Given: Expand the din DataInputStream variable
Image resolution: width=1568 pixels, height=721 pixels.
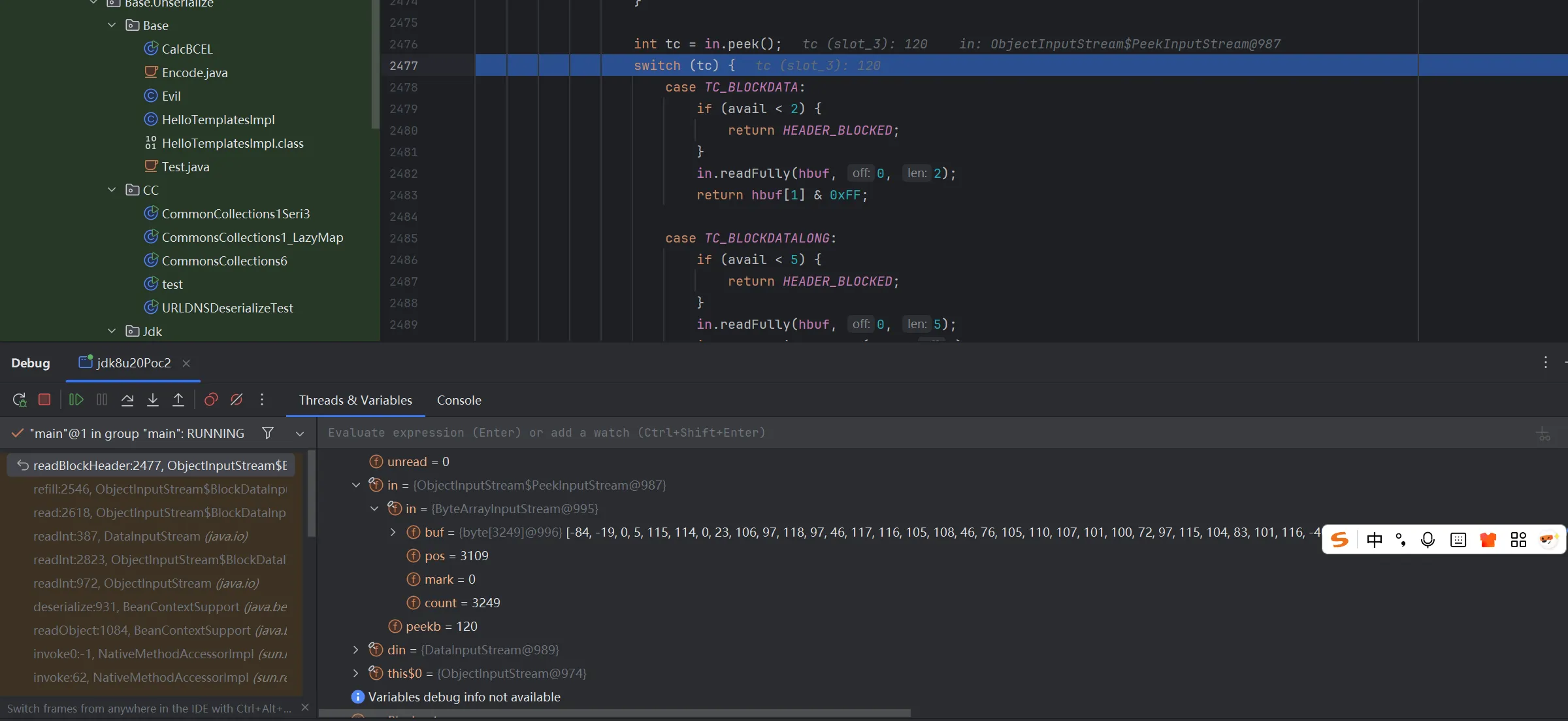Looking at the screenshot, I should coord(355,650).
